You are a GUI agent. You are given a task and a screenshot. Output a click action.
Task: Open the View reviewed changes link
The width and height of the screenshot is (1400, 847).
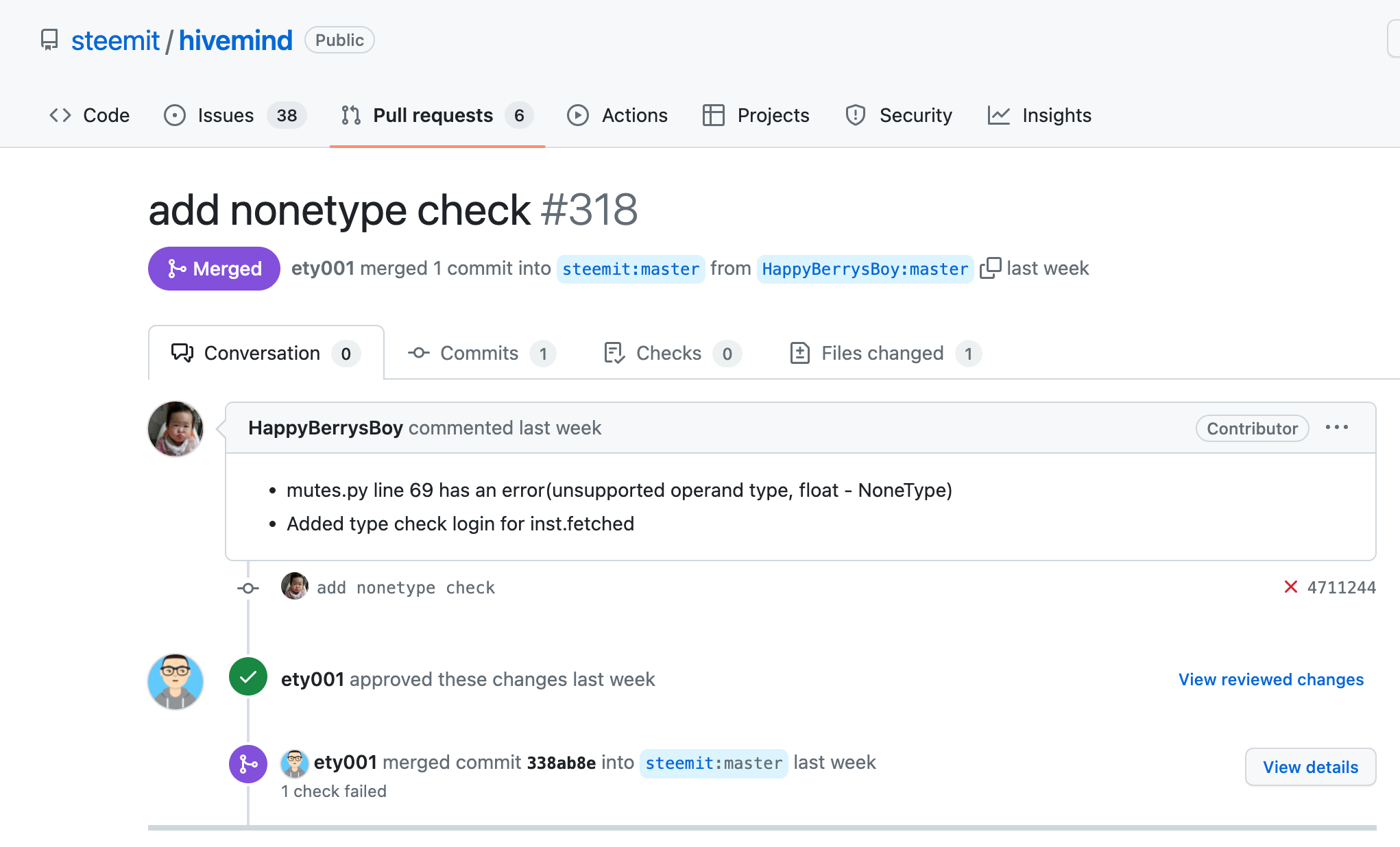pyautogui.click(x=1270, y=679)
